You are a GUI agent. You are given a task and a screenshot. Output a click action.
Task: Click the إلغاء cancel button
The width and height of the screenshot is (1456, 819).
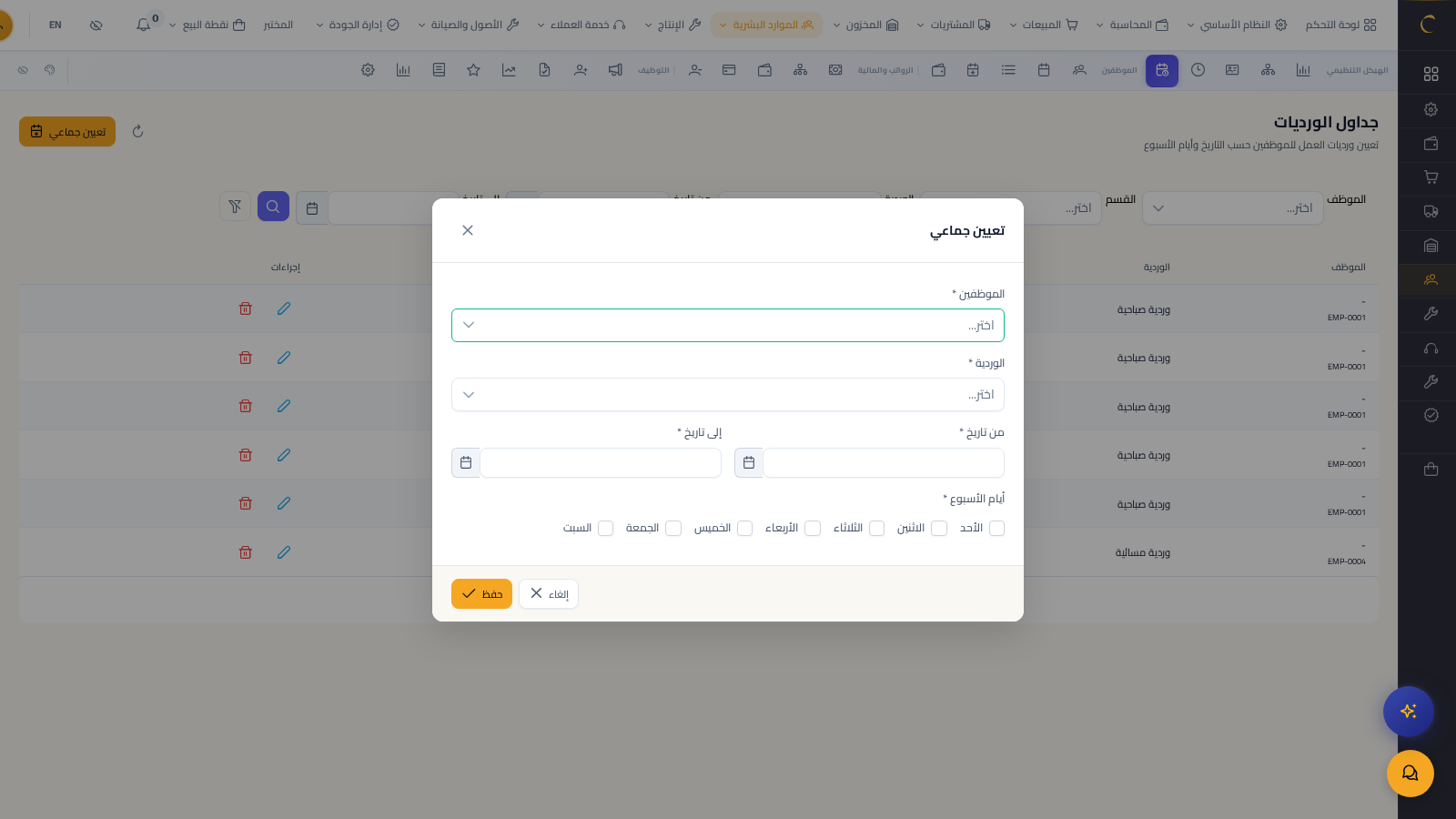coord(549,594)
